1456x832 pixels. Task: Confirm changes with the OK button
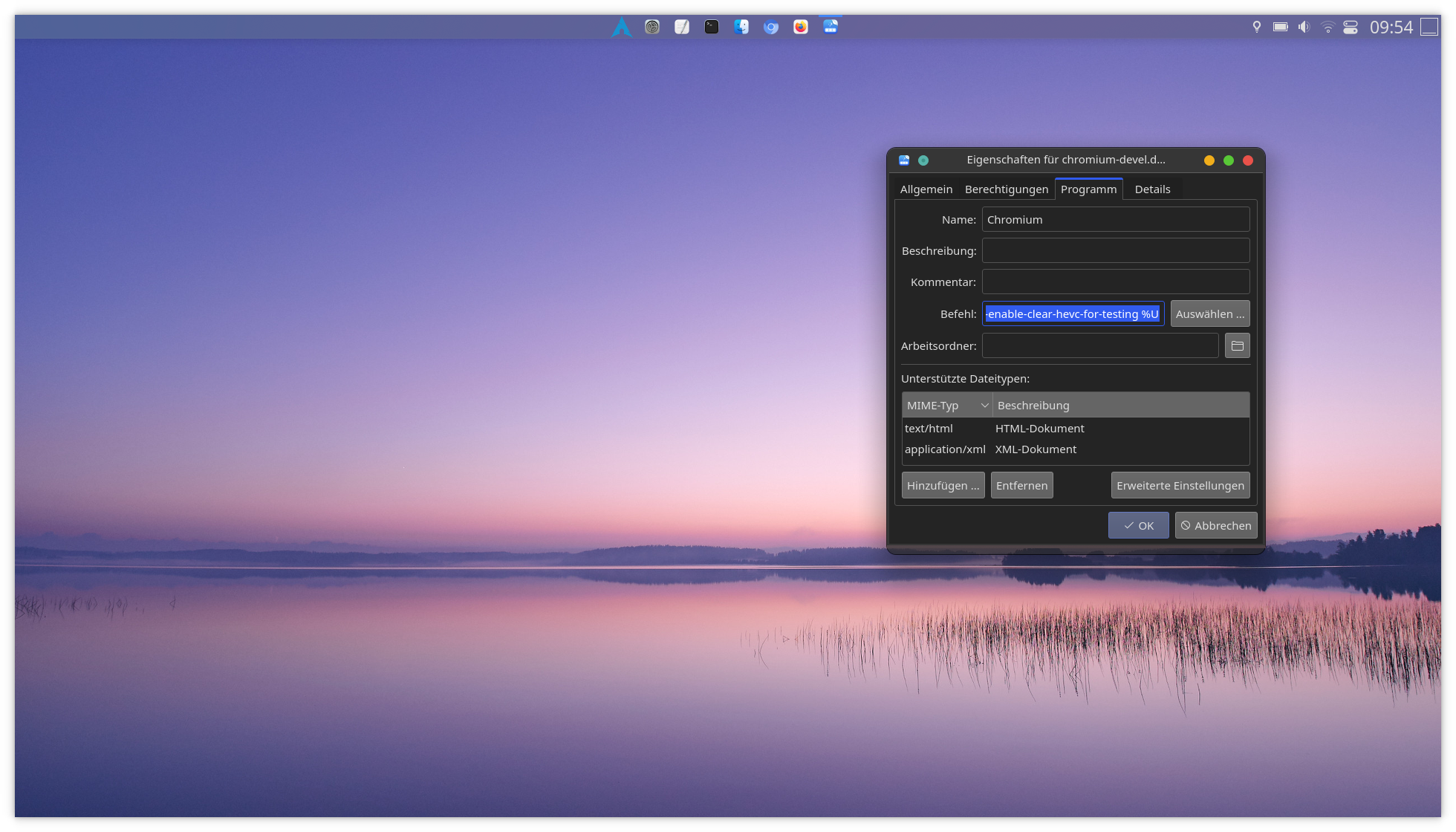pos(1138,525)
